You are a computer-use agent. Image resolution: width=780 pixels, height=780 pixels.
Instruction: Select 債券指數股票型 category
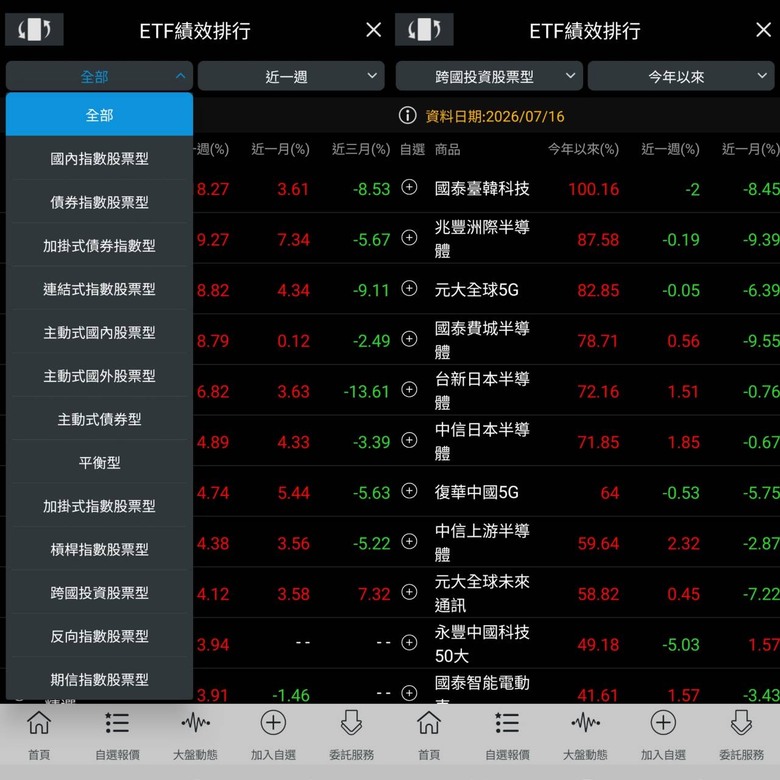[99, 202]
